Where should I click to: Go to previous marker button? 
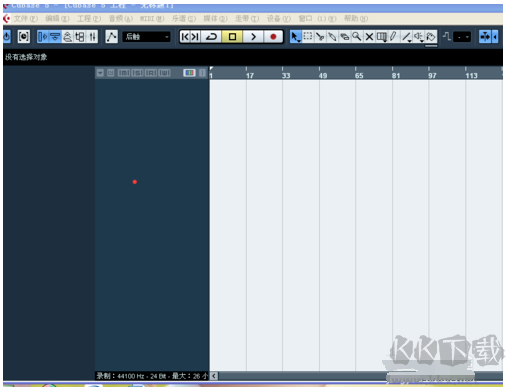(185, 37)
